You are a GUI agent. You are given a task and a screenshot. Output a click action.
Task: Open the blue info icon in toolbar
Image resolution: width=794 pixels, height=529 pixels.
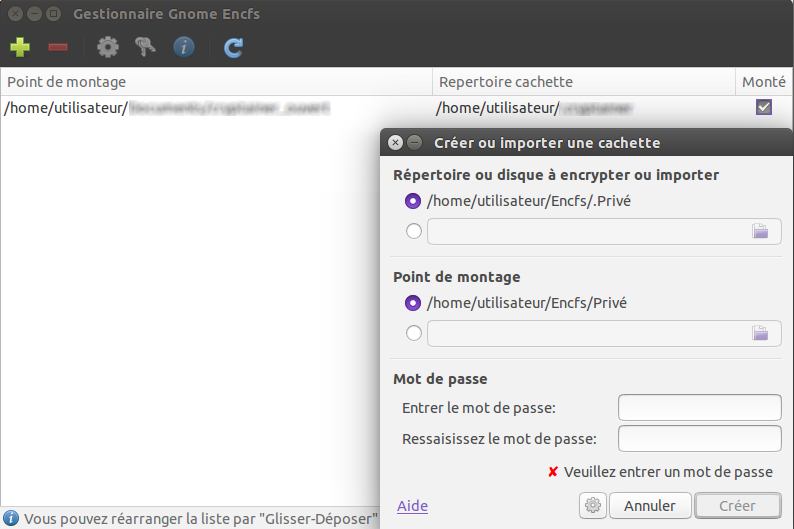point(184,47)
